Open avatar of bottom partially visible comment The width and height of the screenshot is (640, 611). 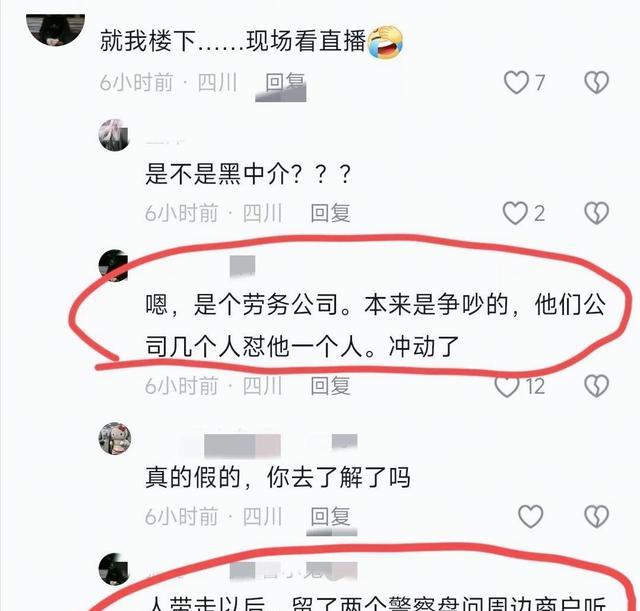[114, 569]
